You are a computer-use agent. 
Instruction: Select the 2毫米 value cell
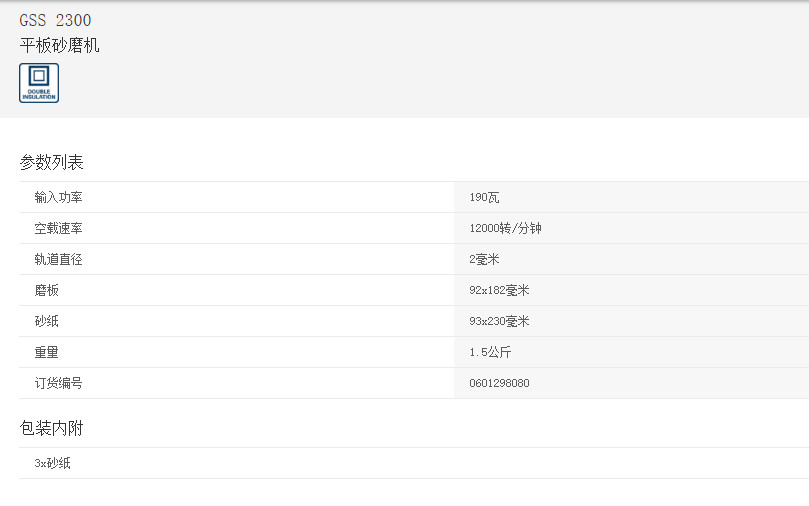[x=484, y=260]
